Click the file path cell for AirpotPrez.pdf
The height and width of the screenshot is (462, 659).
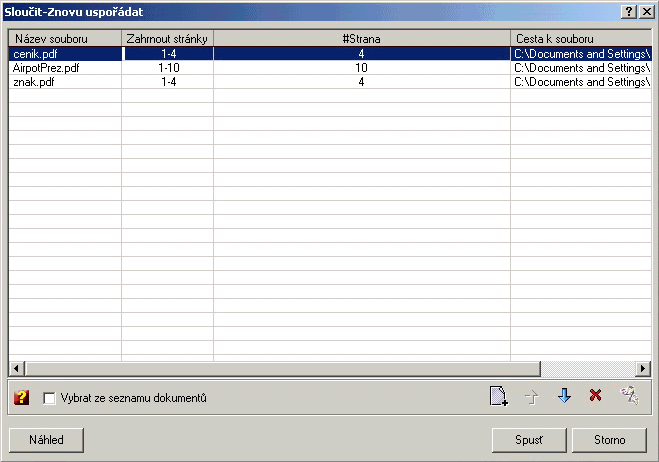coord(581,68)
